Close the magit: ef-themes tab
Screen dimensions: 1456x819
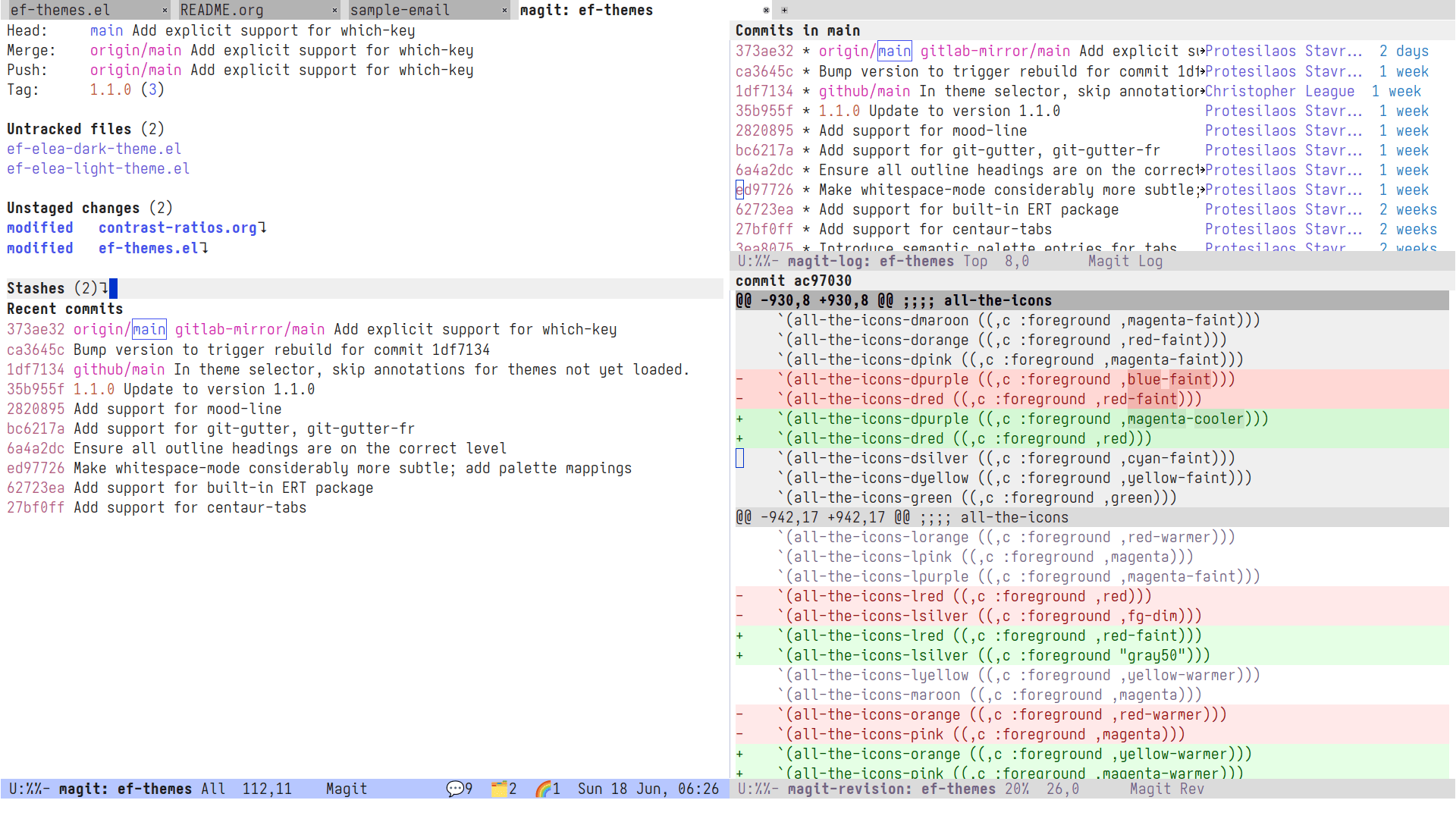pos(766,10)
